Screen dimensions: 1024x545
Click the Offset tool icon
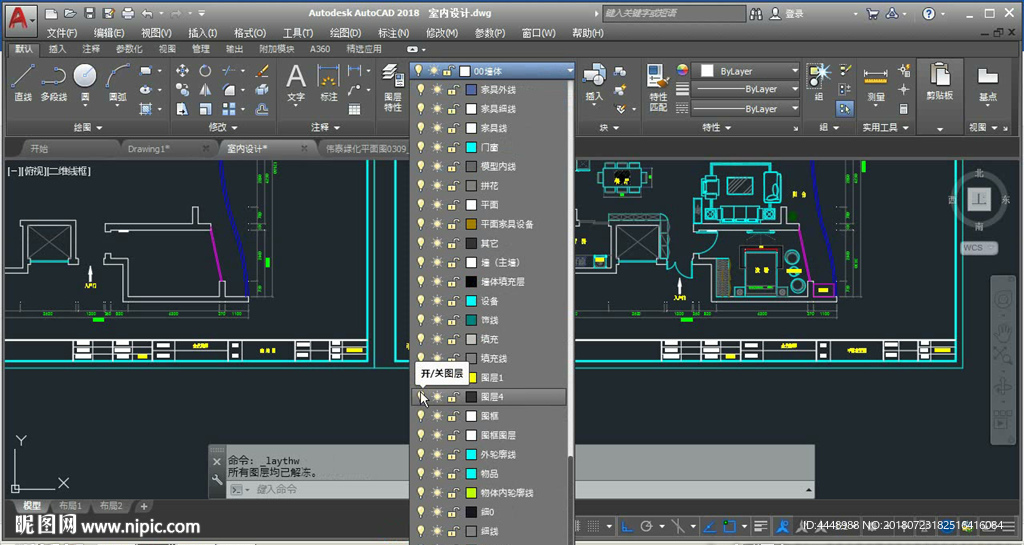point(263,109)
